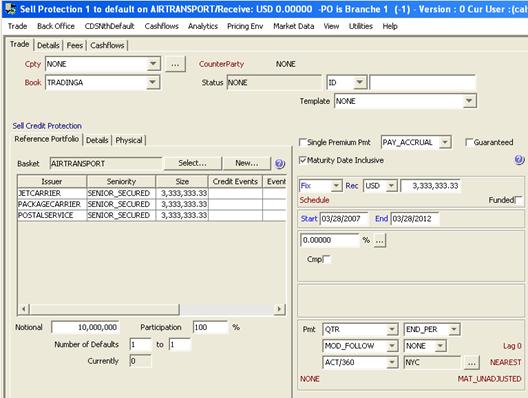Click the application icon in the title bar
Screen dimensions: 528x398
coord(10,9)
